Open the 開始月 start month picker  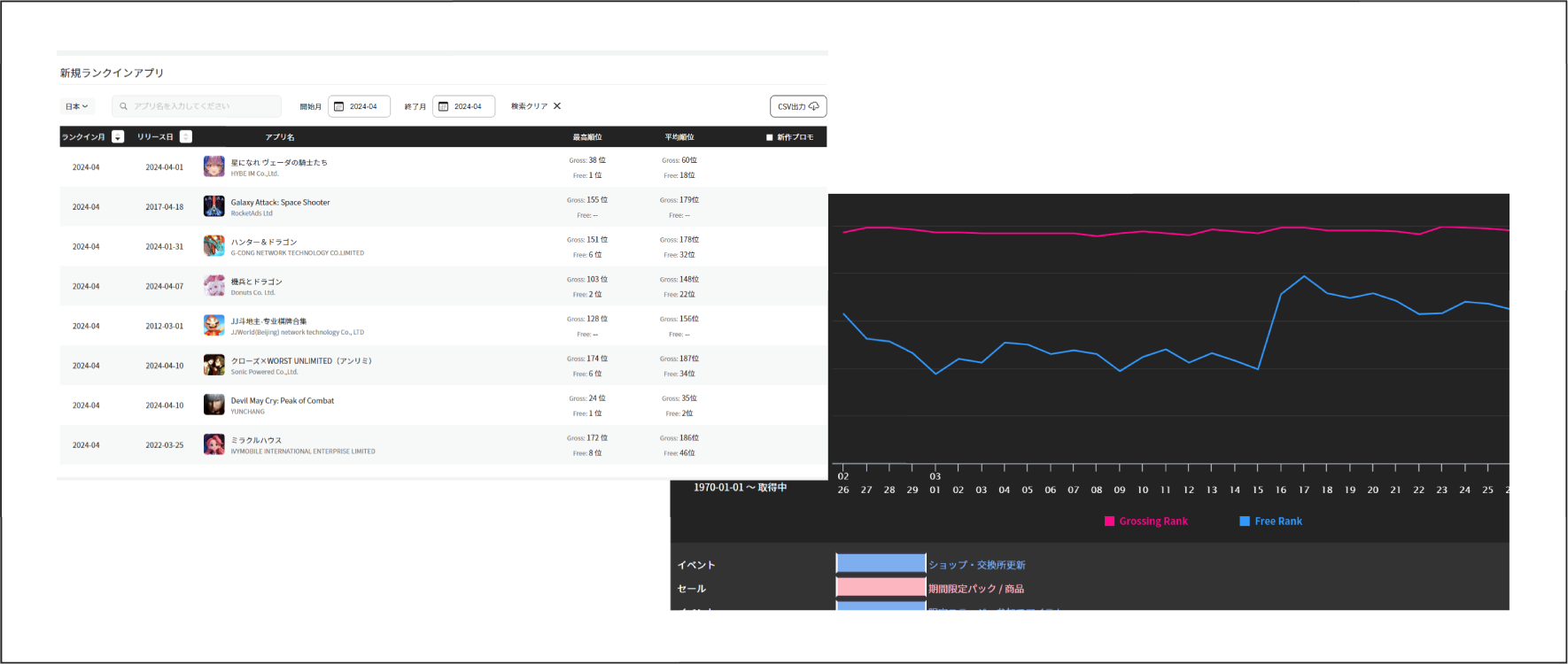(x=360, y=106)
